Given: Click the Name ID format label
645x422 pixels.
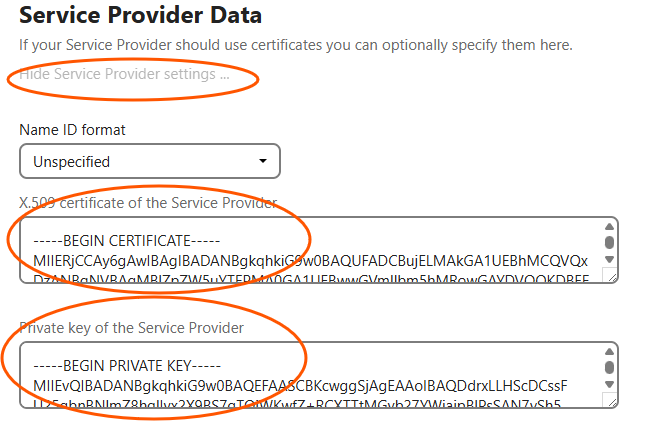Looking at the screenshot, I should click(x=73, y=130).
